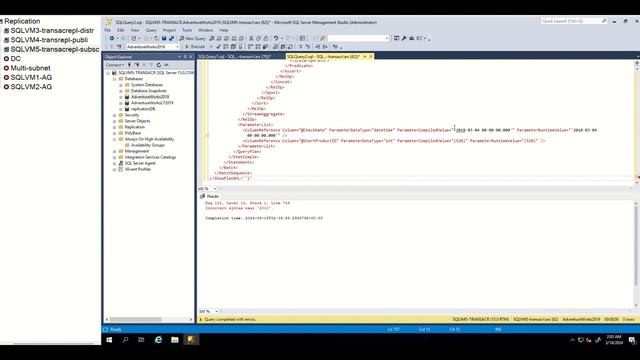Viewport: 640px width, 360px height.
Task: Execute the current query
Action: click(195, 47)
